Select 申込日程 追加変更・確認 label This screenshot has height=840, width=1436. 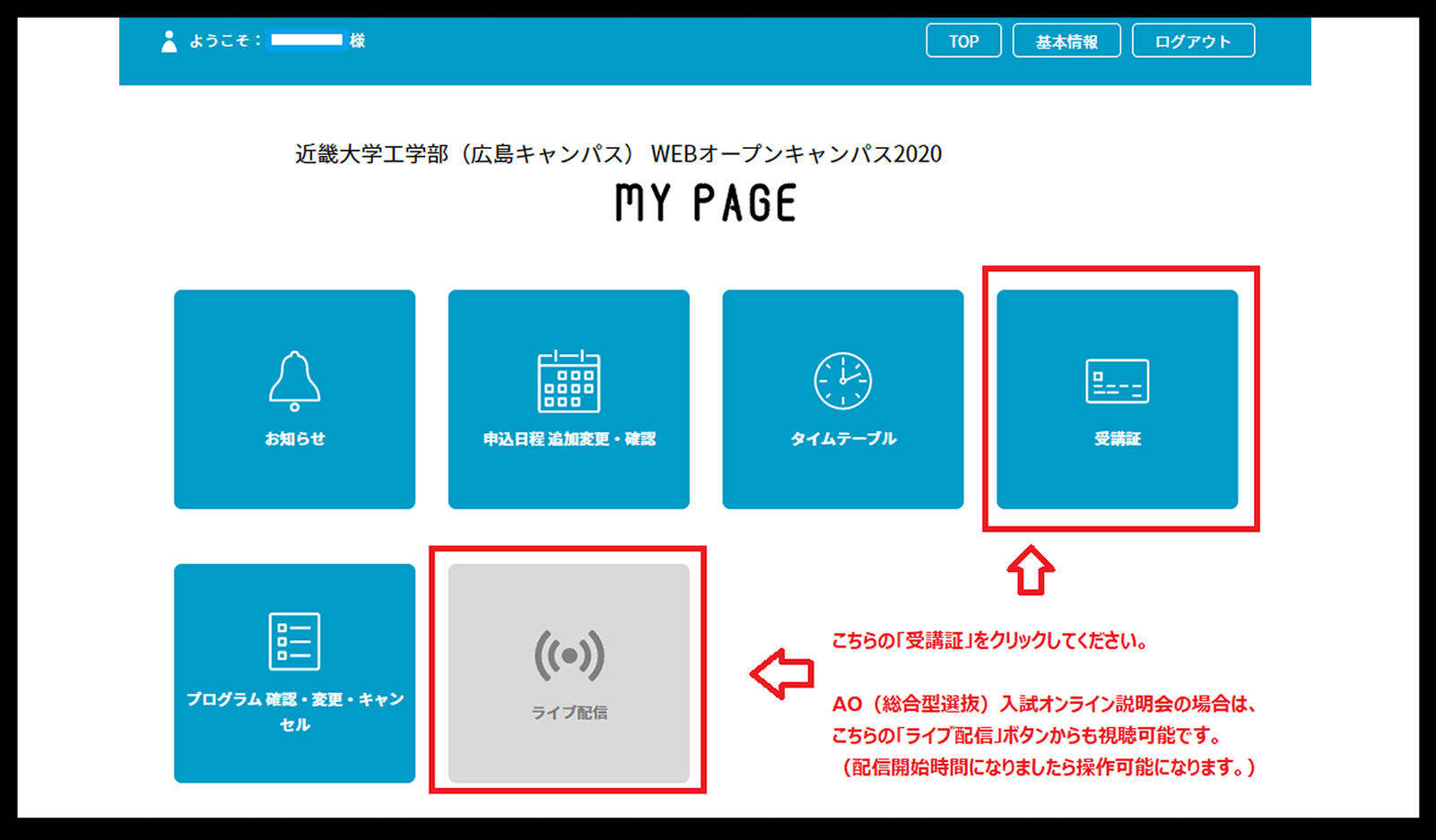[x=569, y=438]
